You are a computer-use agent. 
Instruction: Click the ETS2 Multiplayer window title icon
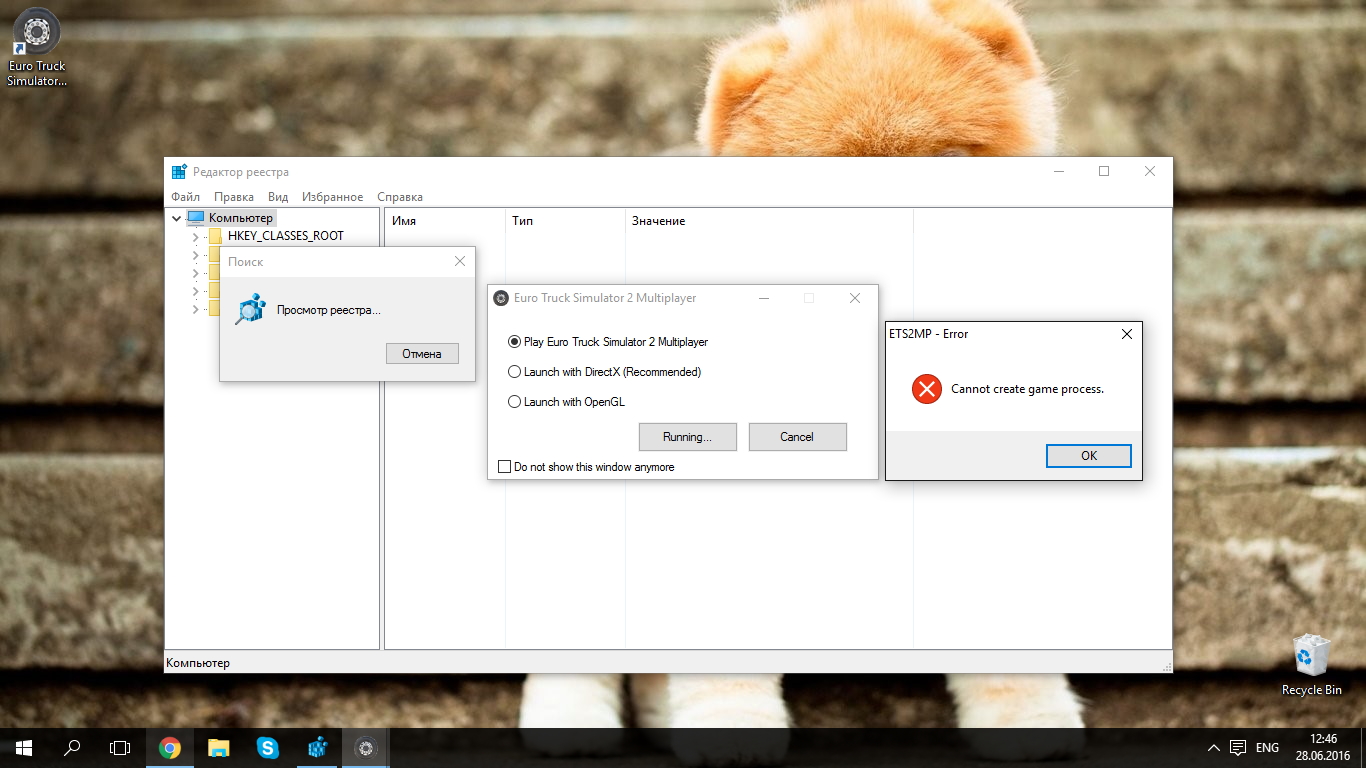[x=501, y=298]
